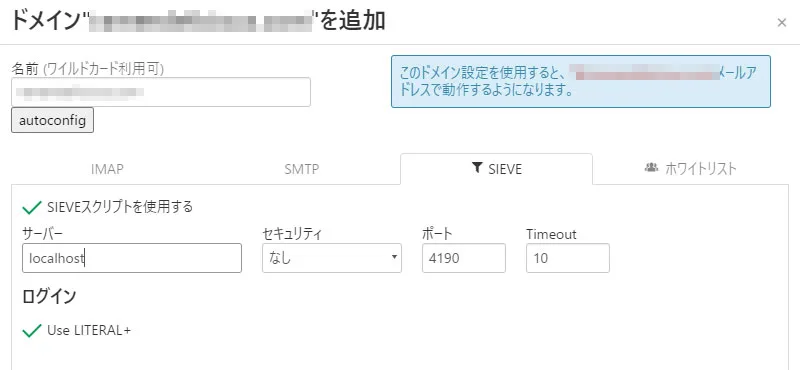Toggle the SIEVEスクリプトを使用する option text

[x=120, y=207]
